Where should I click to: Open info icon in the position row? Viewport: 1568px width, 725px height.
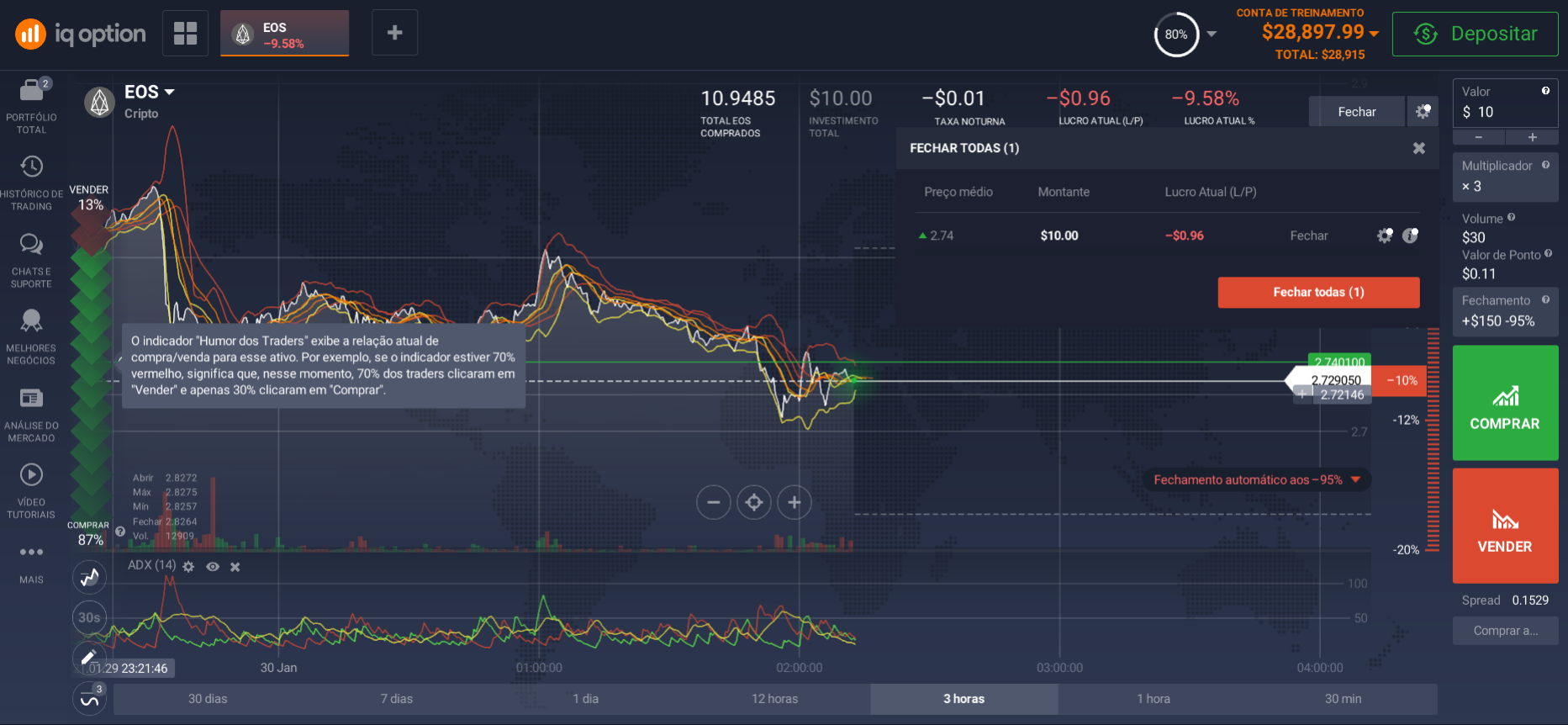[1410, 235]
